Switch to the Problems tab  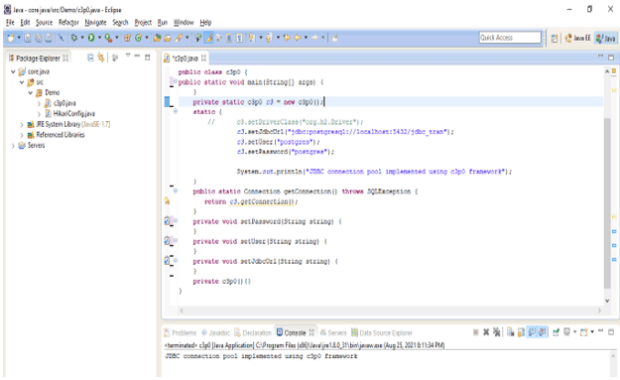pyautogui.click(x=184, y=333)
